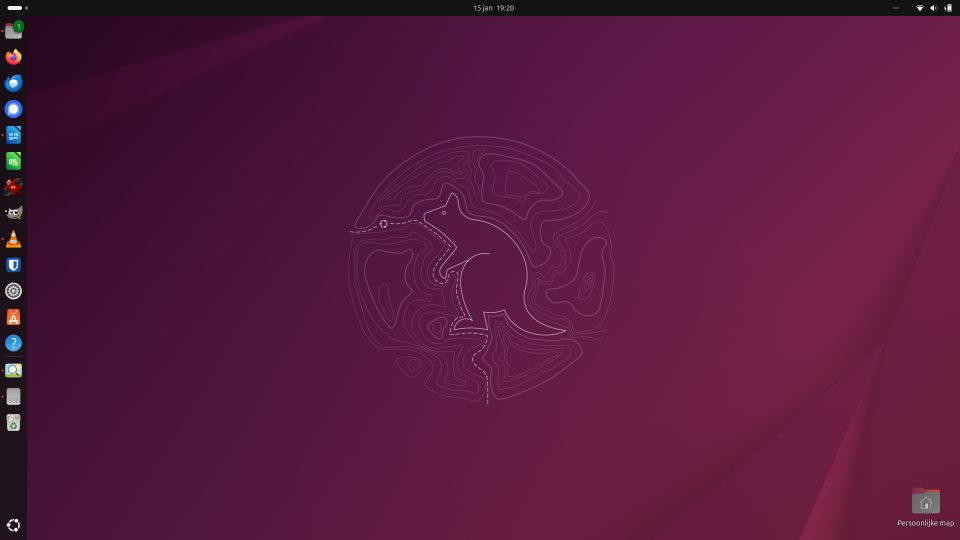Open the Files manager in the dock
This screenshot has height=540, width=960.
[x=13, y=31]
